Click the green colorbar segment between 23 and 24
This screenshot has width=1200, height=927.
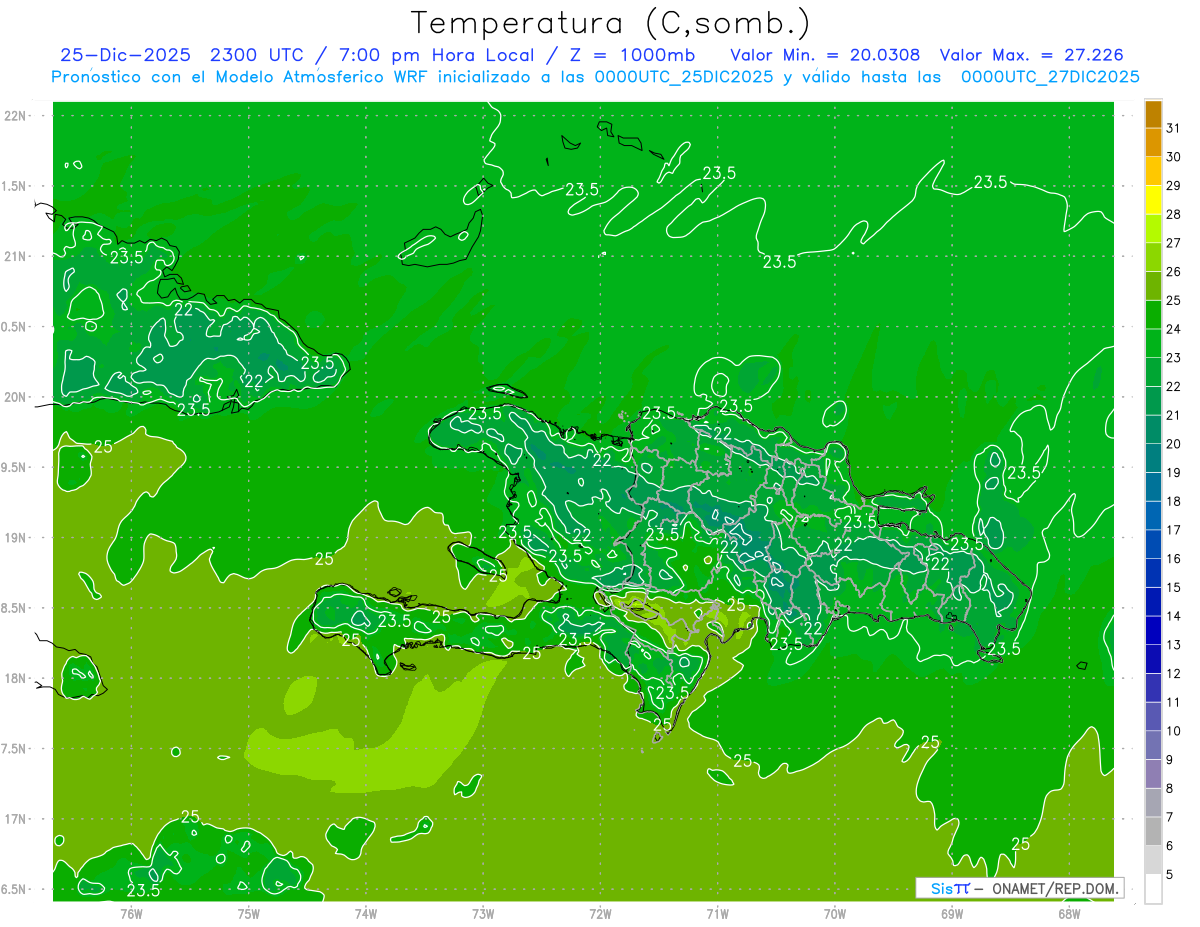pyautogui.click(x=1153, y=343)
